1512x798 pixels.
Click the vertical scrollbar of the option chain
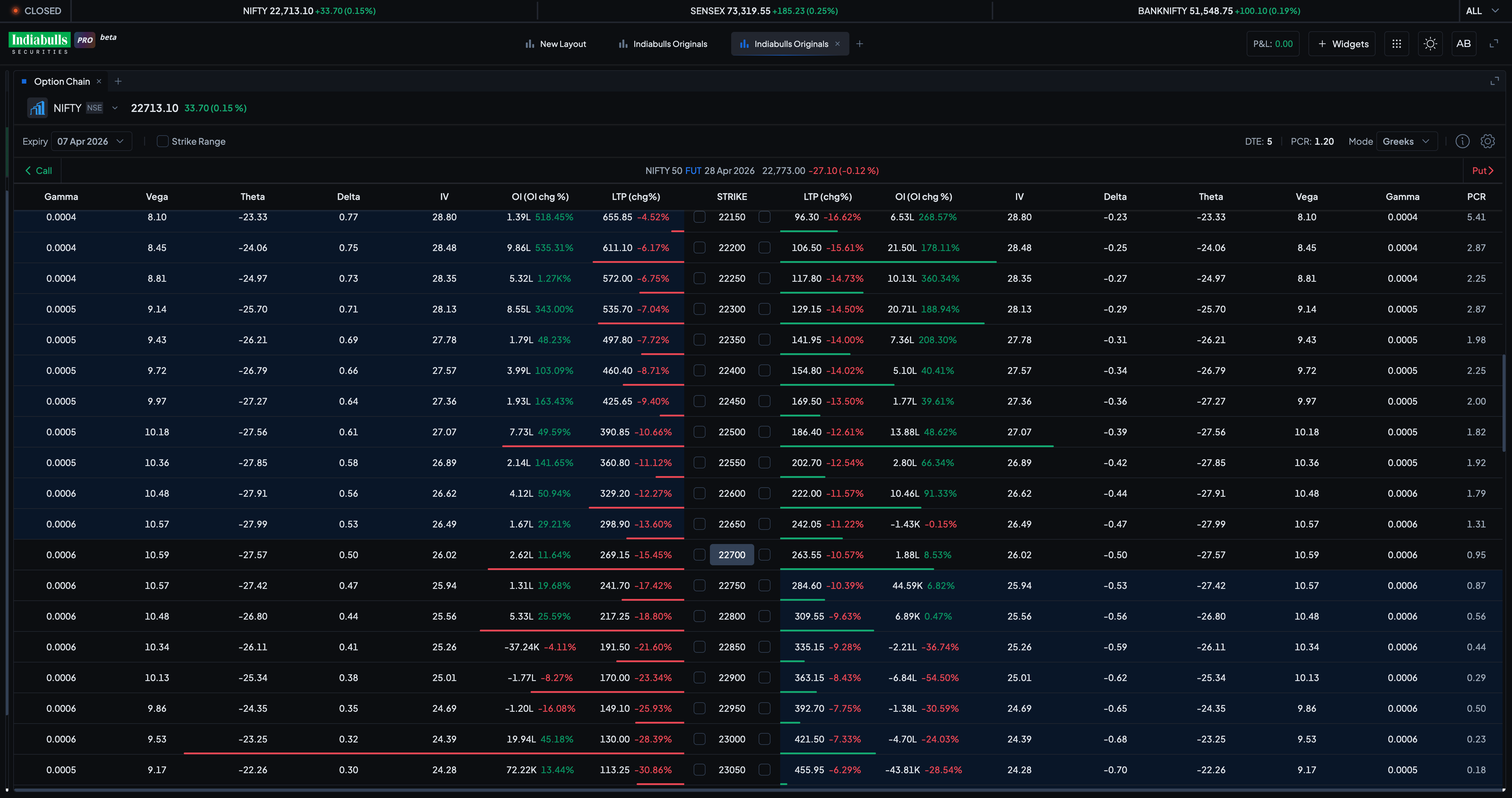(1504, 403)
